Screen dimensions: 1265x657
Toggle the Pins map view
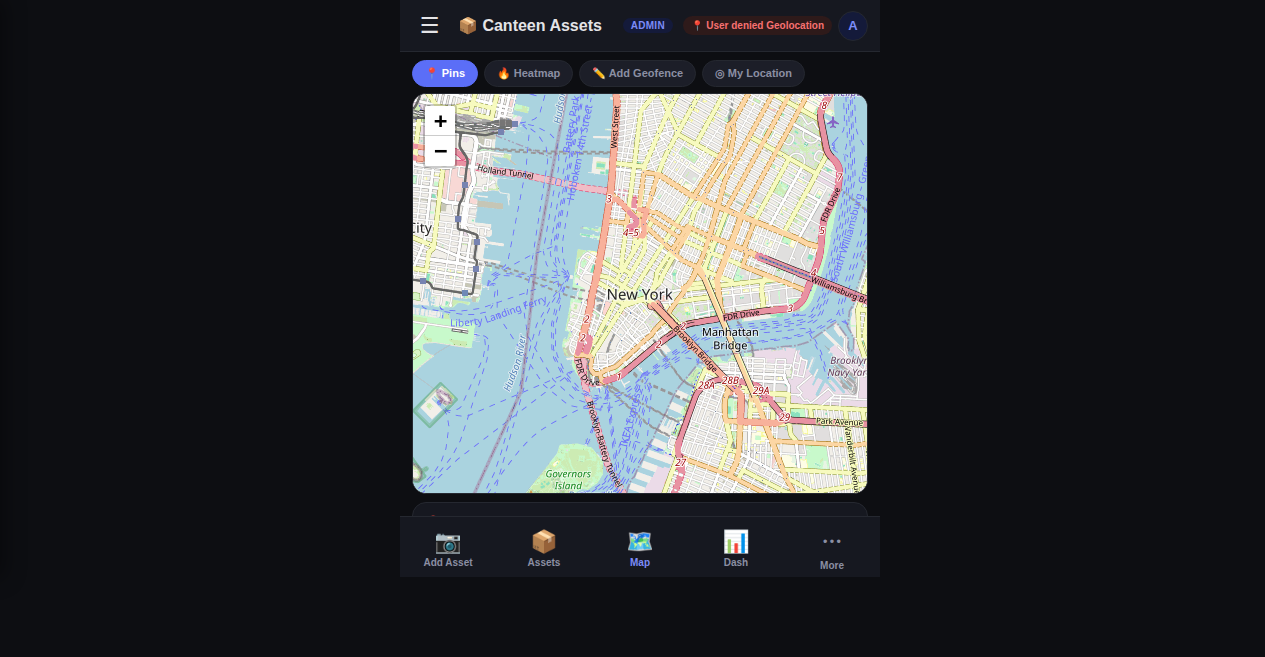point(445,73)
